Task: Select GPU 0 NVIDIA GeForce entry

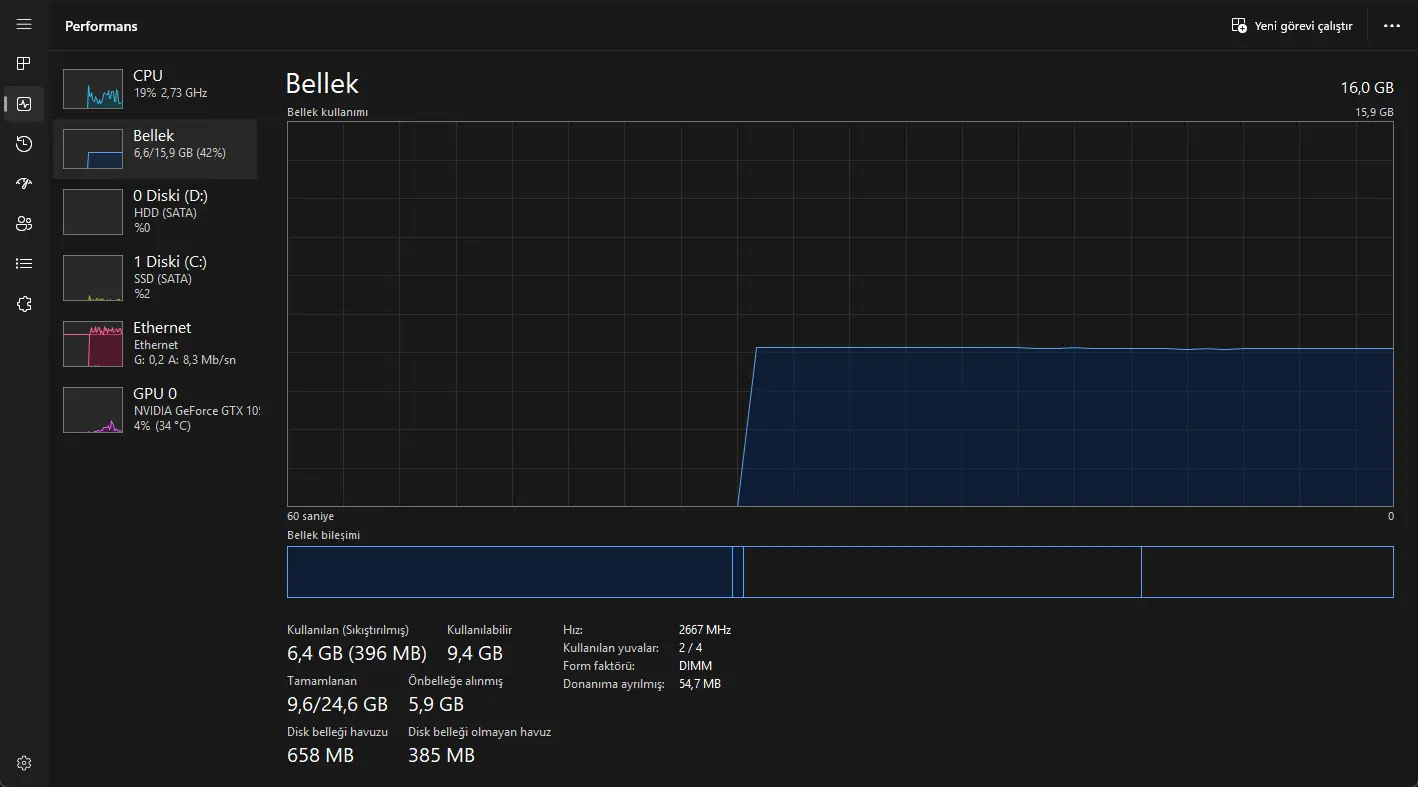Action: pyautogui.click(x=155, y=409)
